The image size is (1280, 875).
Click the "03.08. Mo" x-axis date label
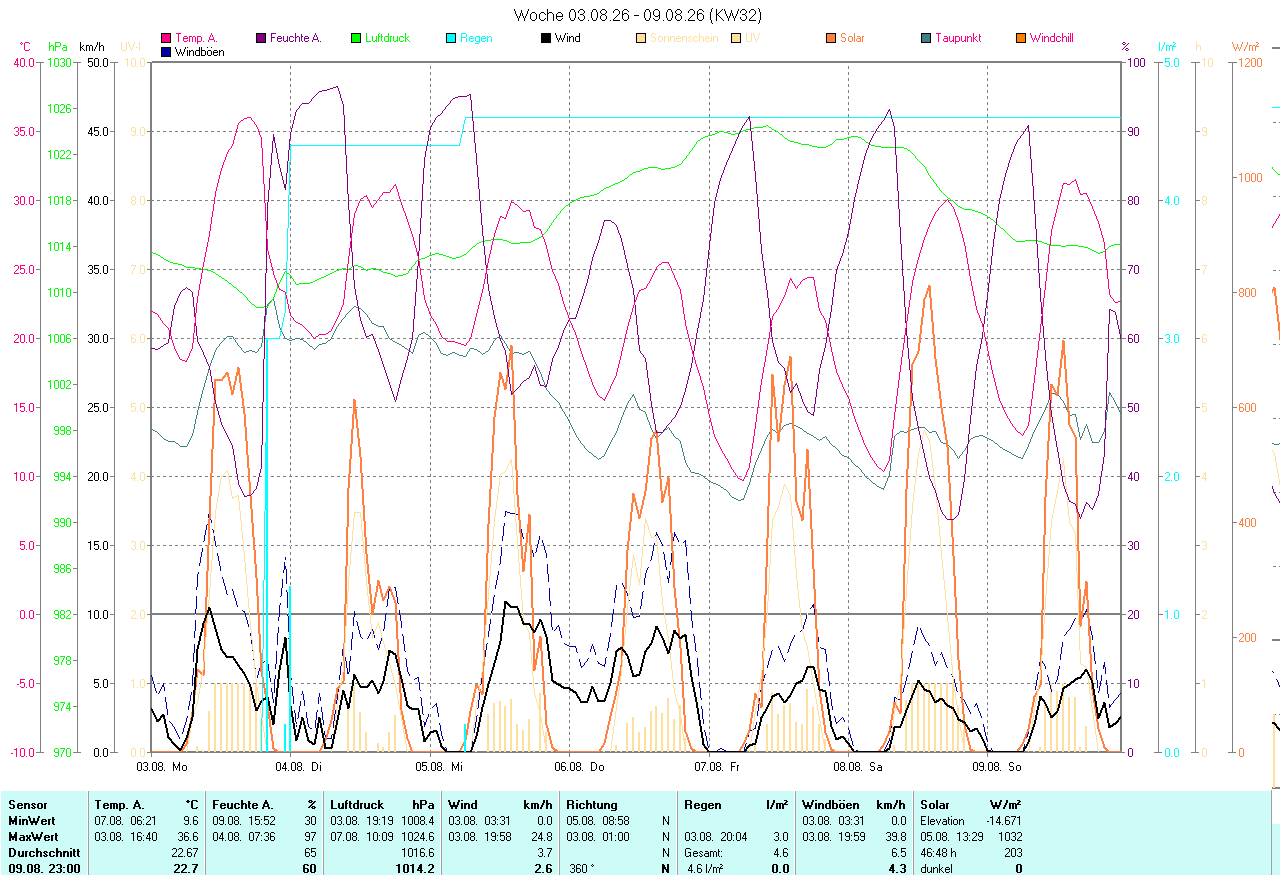162,767
